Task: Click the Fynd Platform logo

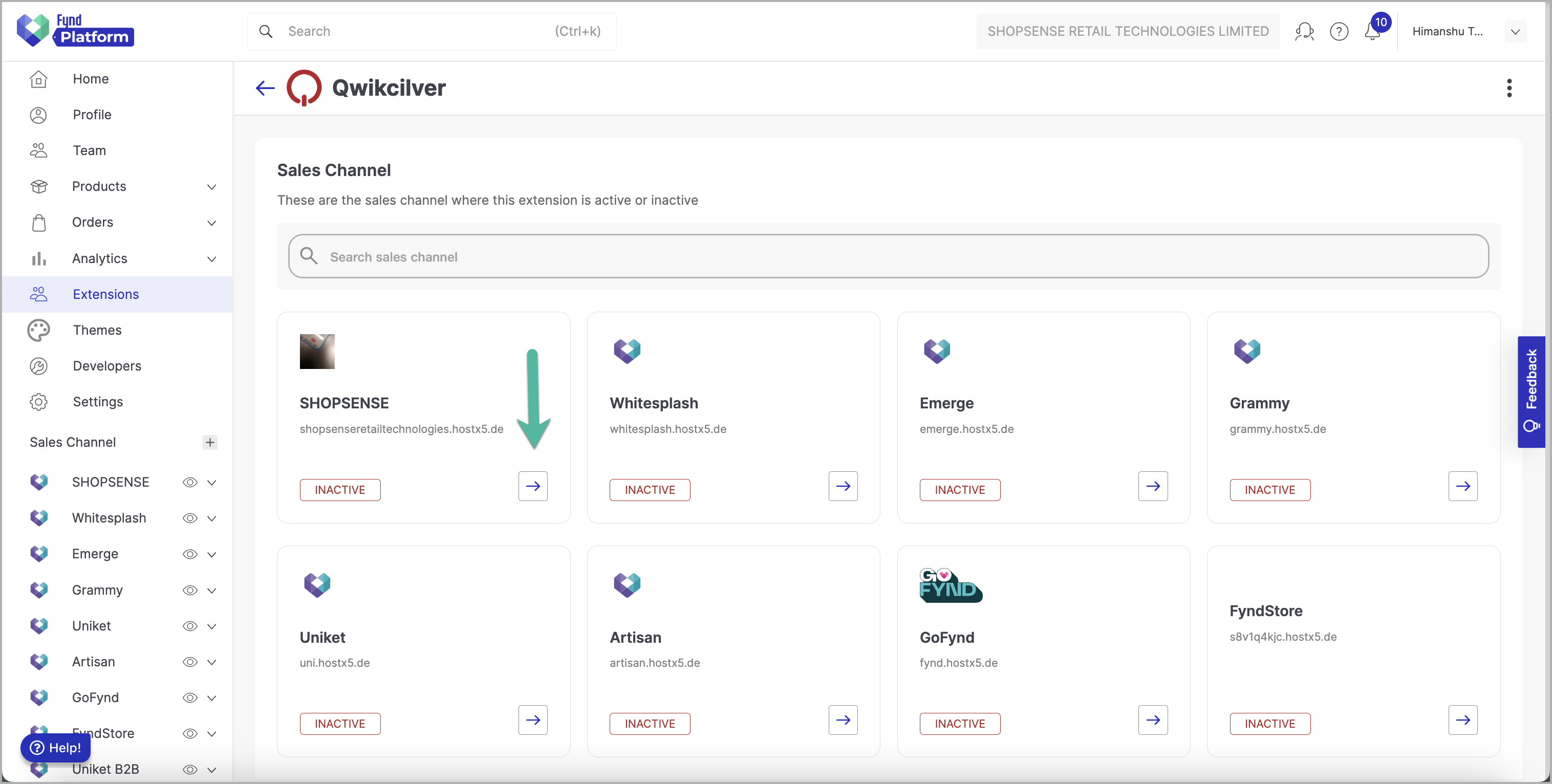Action: pos(75,30)
